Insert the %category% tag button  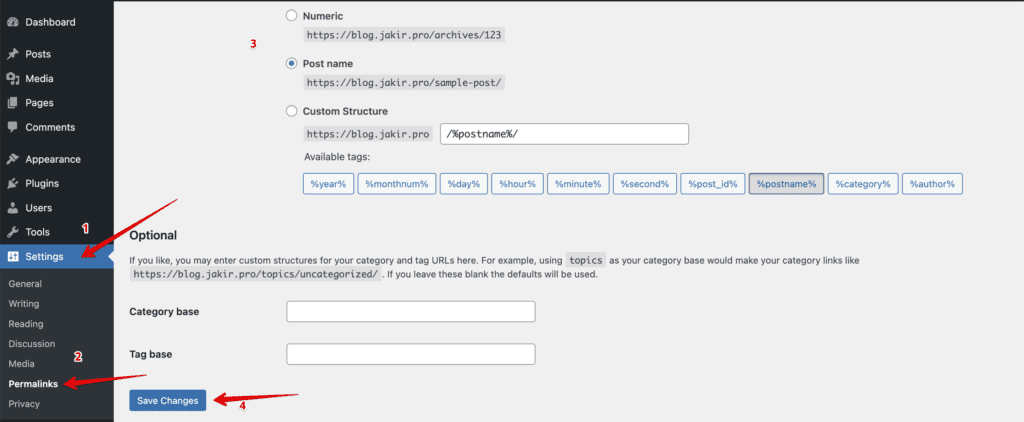pyautogui.click(x=862, y=184)
